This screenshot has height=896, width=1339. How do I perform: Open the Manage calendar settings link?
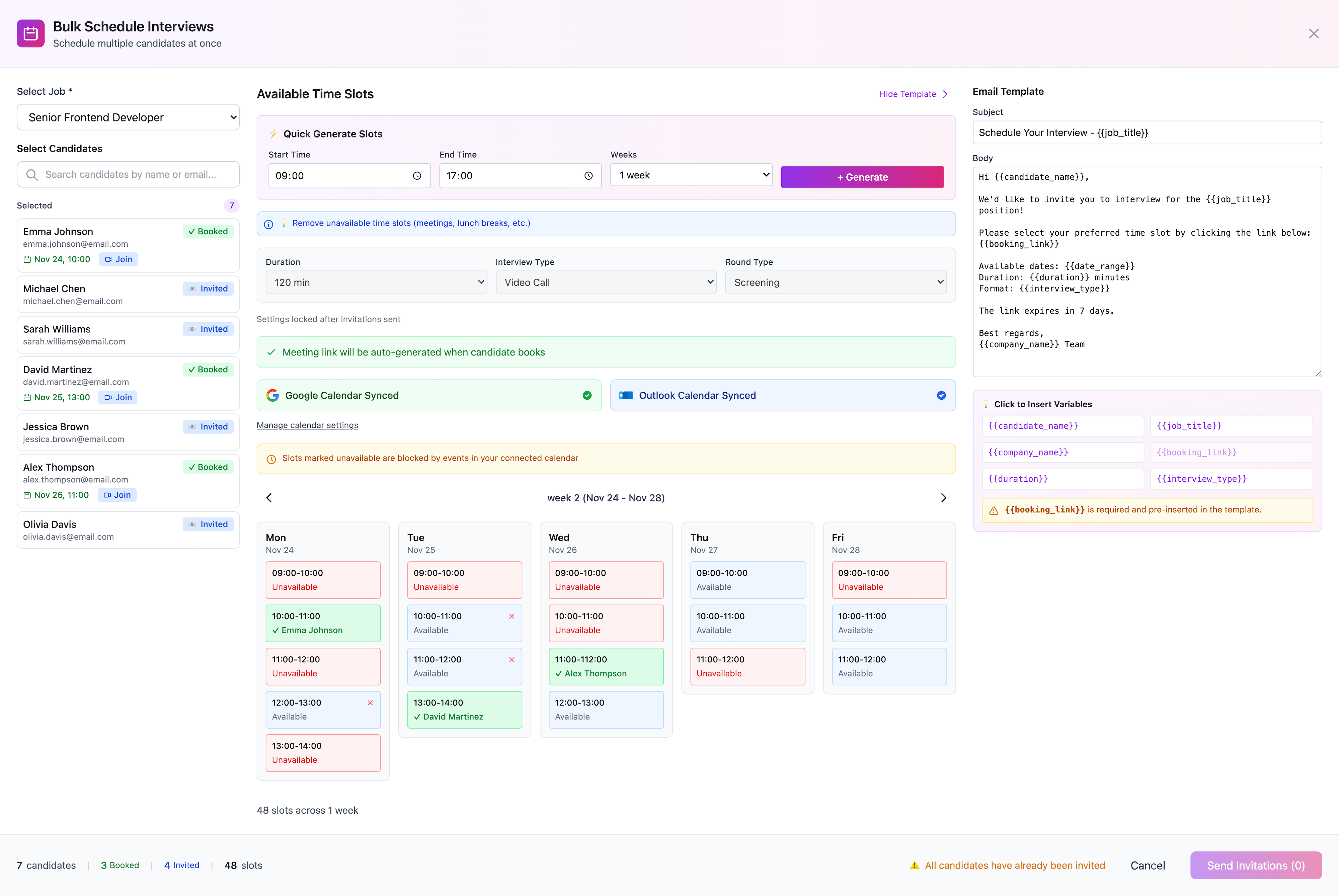pyautogui.click(x=307, y=425)
